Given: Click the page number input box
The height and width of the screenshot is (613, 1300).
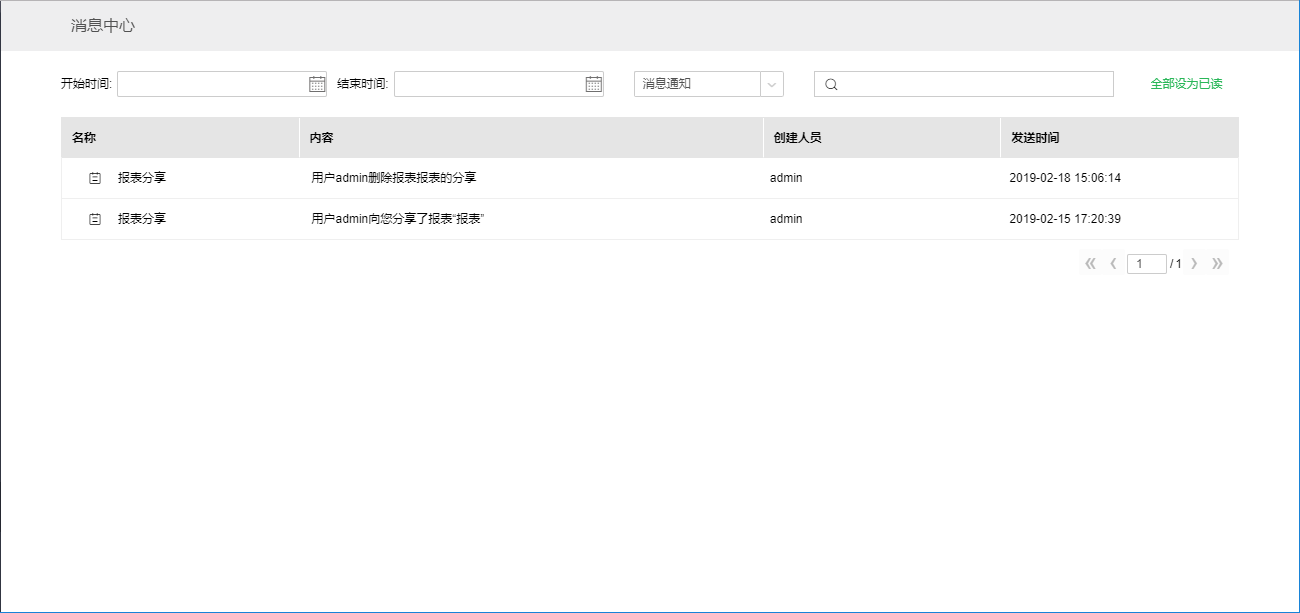Looking at the screenshot, I should pos(1148,262).
